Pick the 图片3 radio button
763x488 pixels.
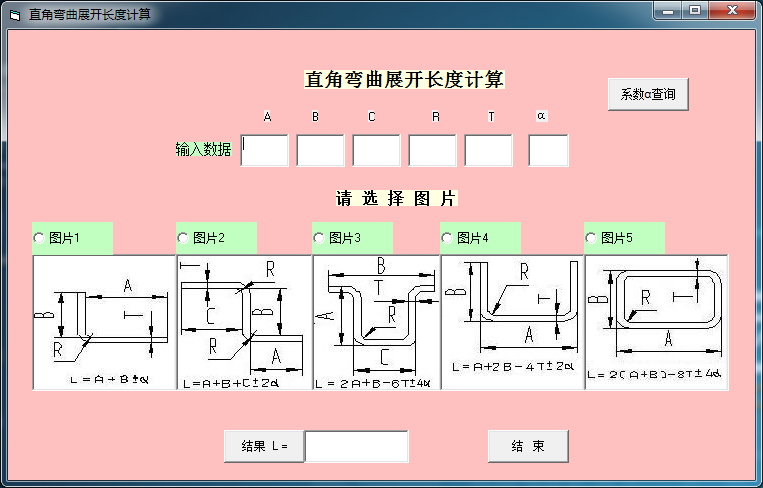(x=320, y=238)
